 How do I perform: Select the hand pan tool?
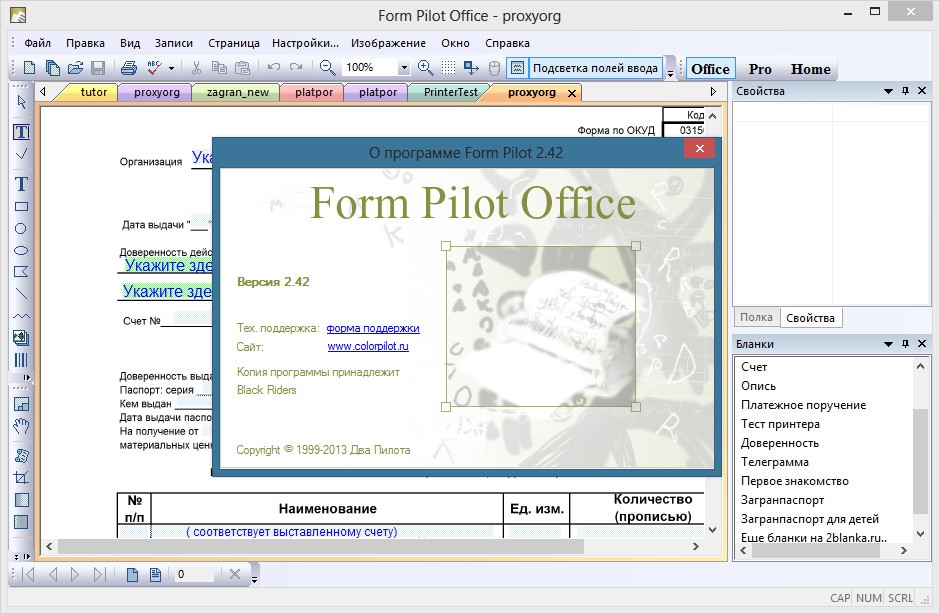(22, 427)
